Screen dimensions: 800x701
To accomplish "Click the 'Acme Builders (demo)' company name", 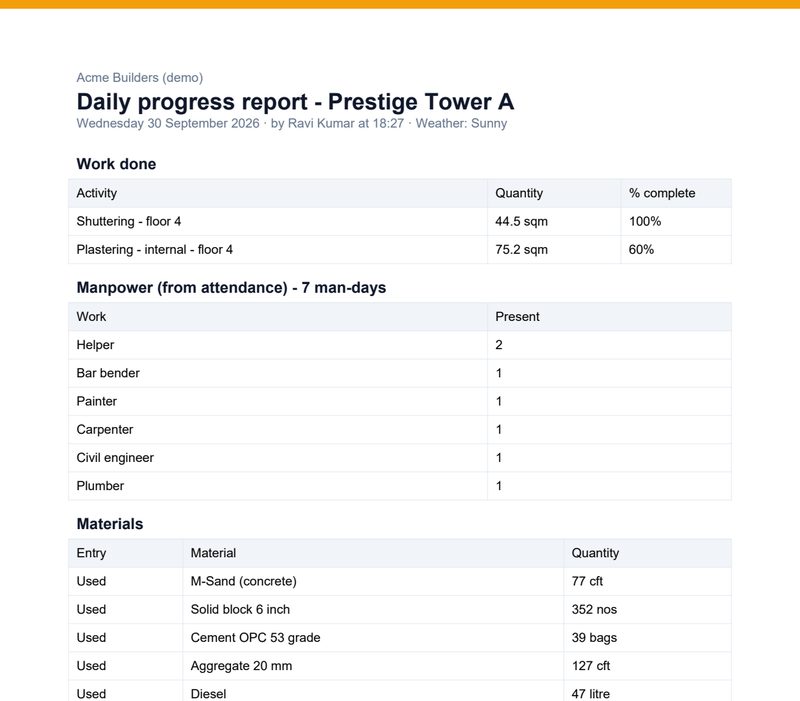I will [139, 78].
